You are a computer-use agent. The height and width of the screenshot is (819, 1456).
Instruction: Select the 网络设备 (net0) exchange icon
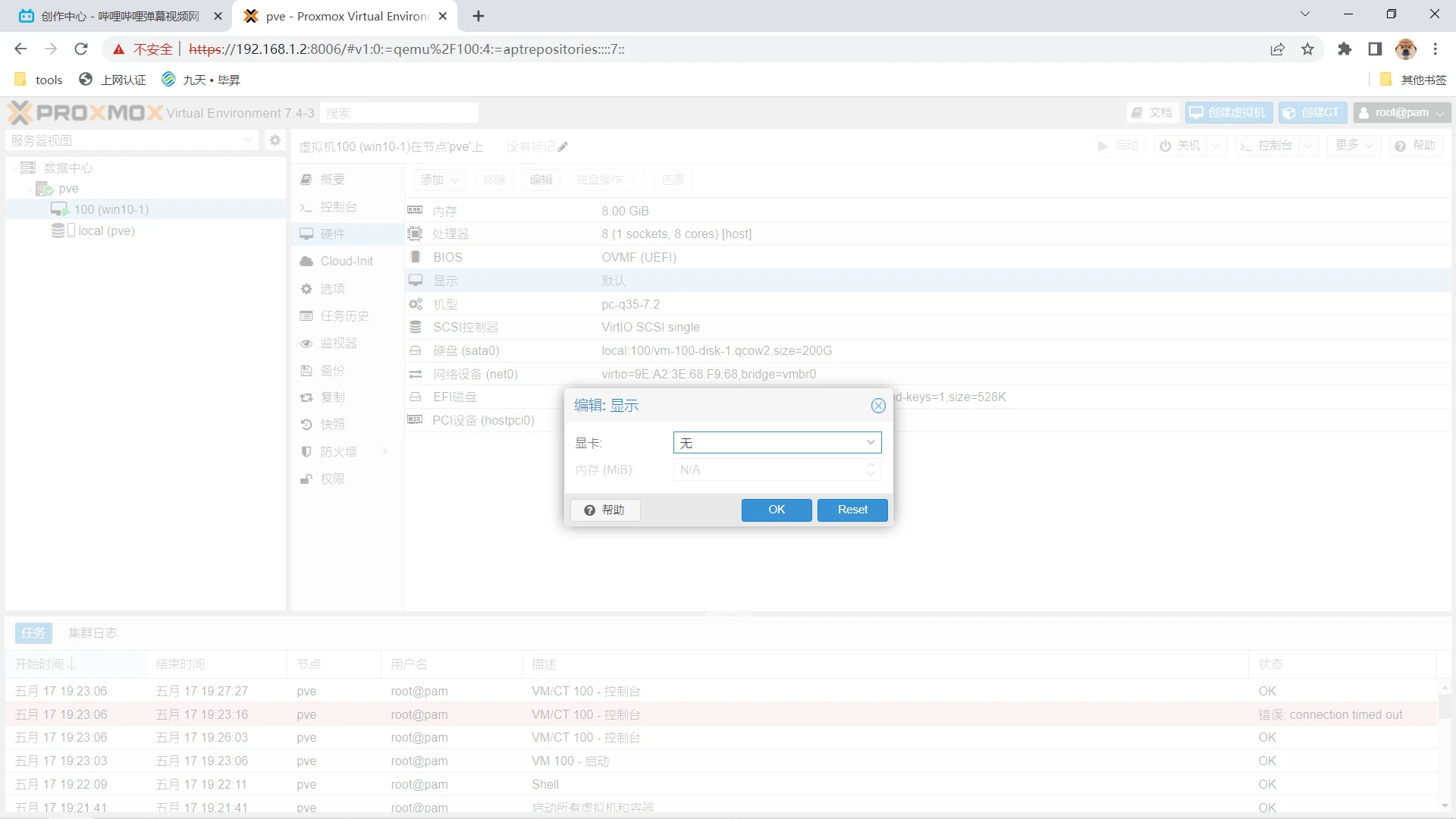pos(416,374)
